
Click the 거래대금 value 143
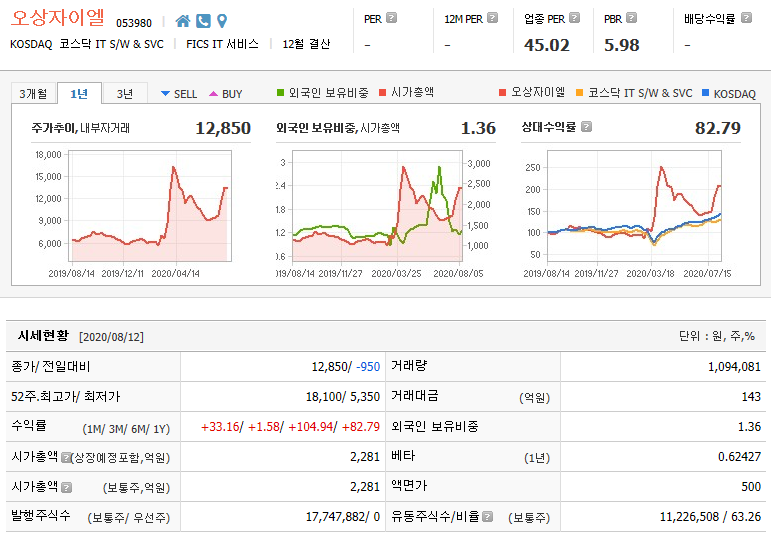click(751, 397)
